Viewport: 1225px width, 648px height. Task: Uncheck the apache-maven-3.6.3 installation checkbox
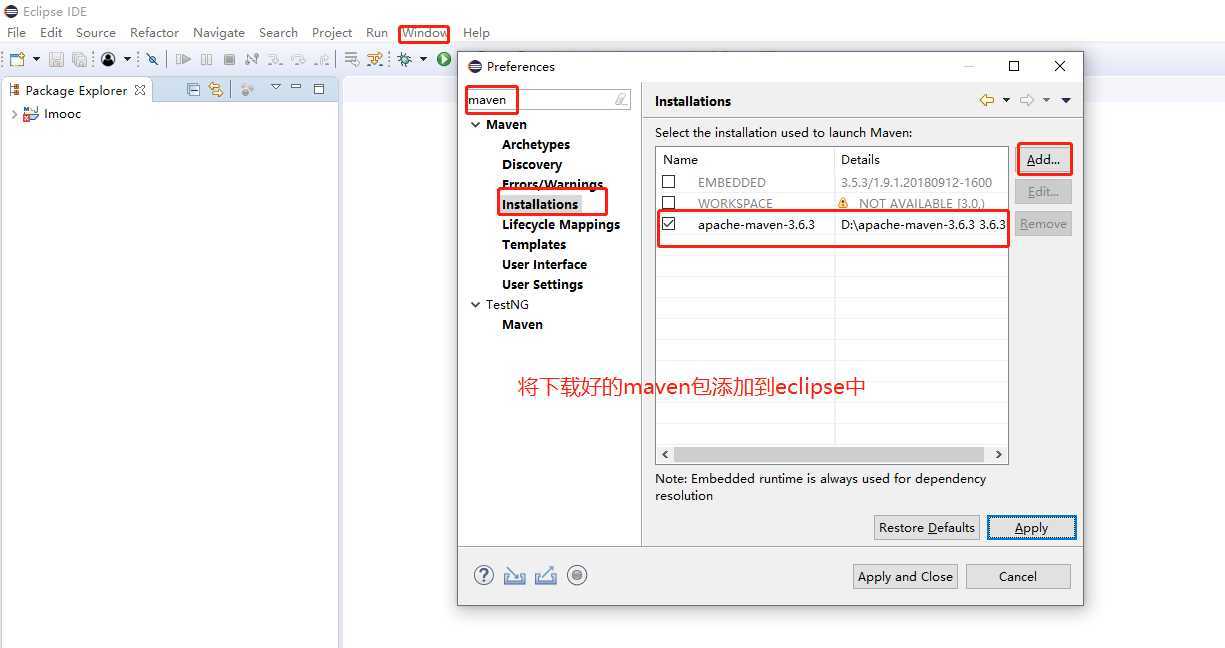click(x=669, y=224)
